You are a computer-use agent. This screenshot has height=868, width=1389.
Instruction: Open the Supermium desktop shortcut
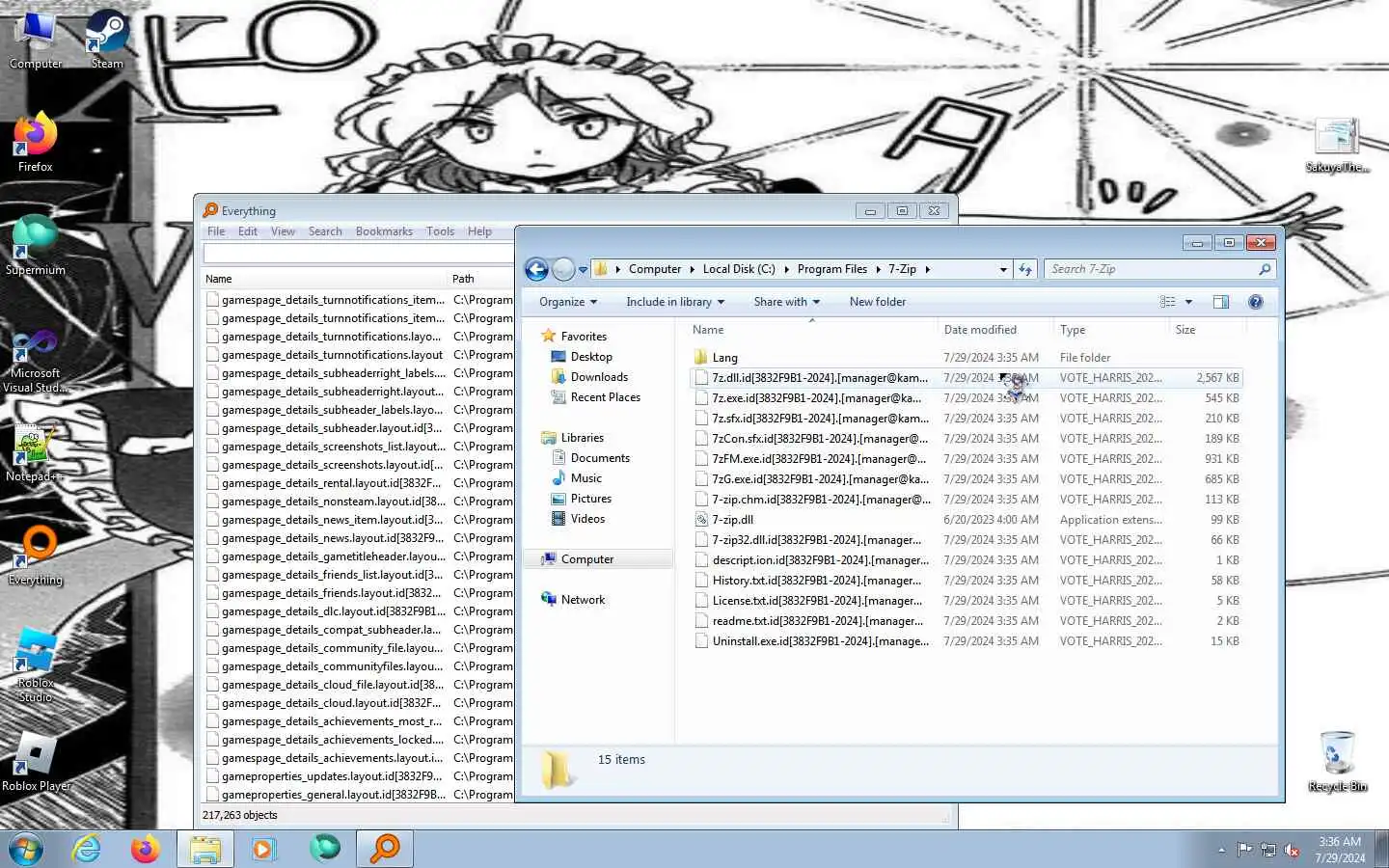pyautogui.click(x=36, y=245)
